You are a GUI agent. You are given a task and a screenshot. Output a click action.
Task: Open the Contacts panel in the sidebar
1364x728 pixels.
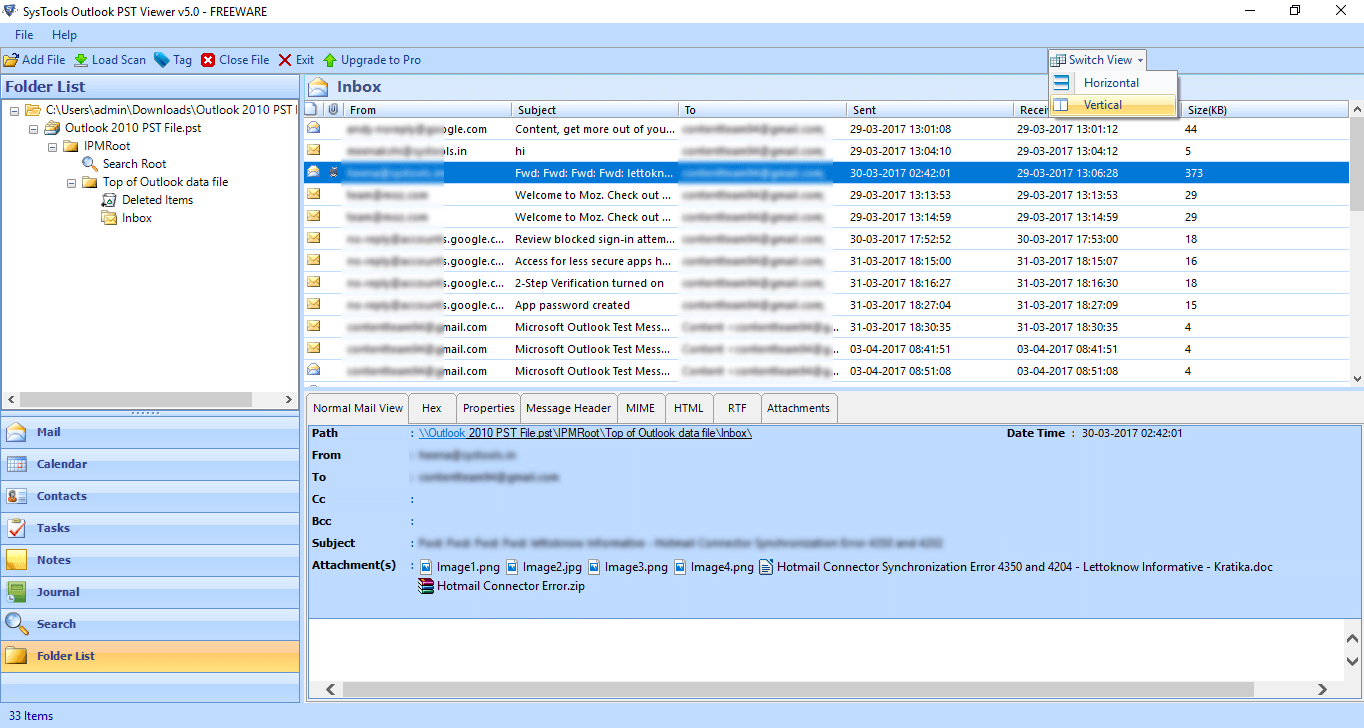tap(25, 495)
